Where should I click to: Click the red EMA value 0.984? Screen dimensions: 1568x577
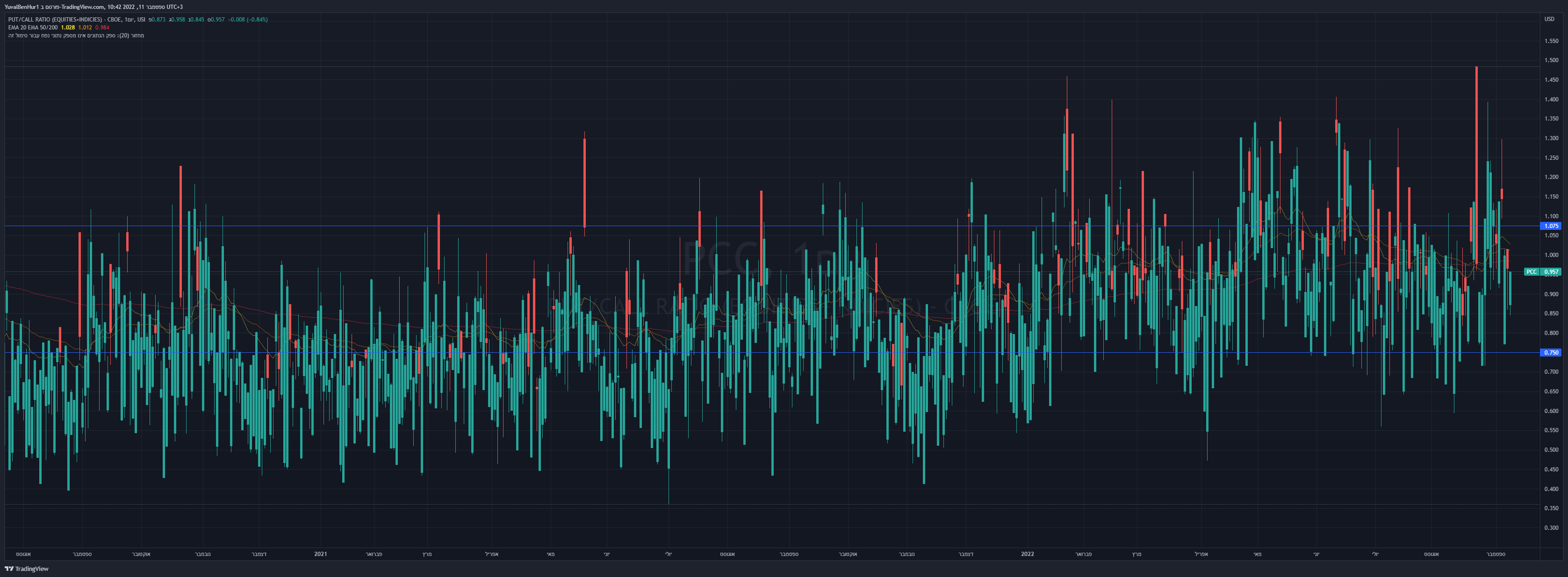click(x=102, y=28)
